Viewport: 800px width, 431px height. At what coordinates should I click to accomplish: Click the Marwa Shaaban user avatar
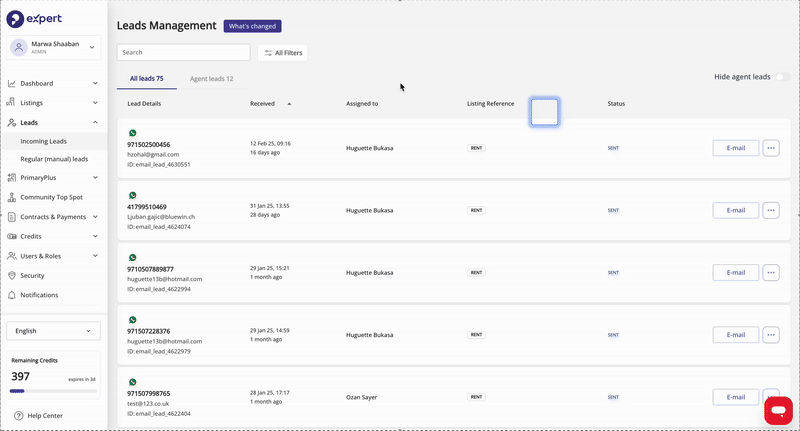[x=19, y=47]
